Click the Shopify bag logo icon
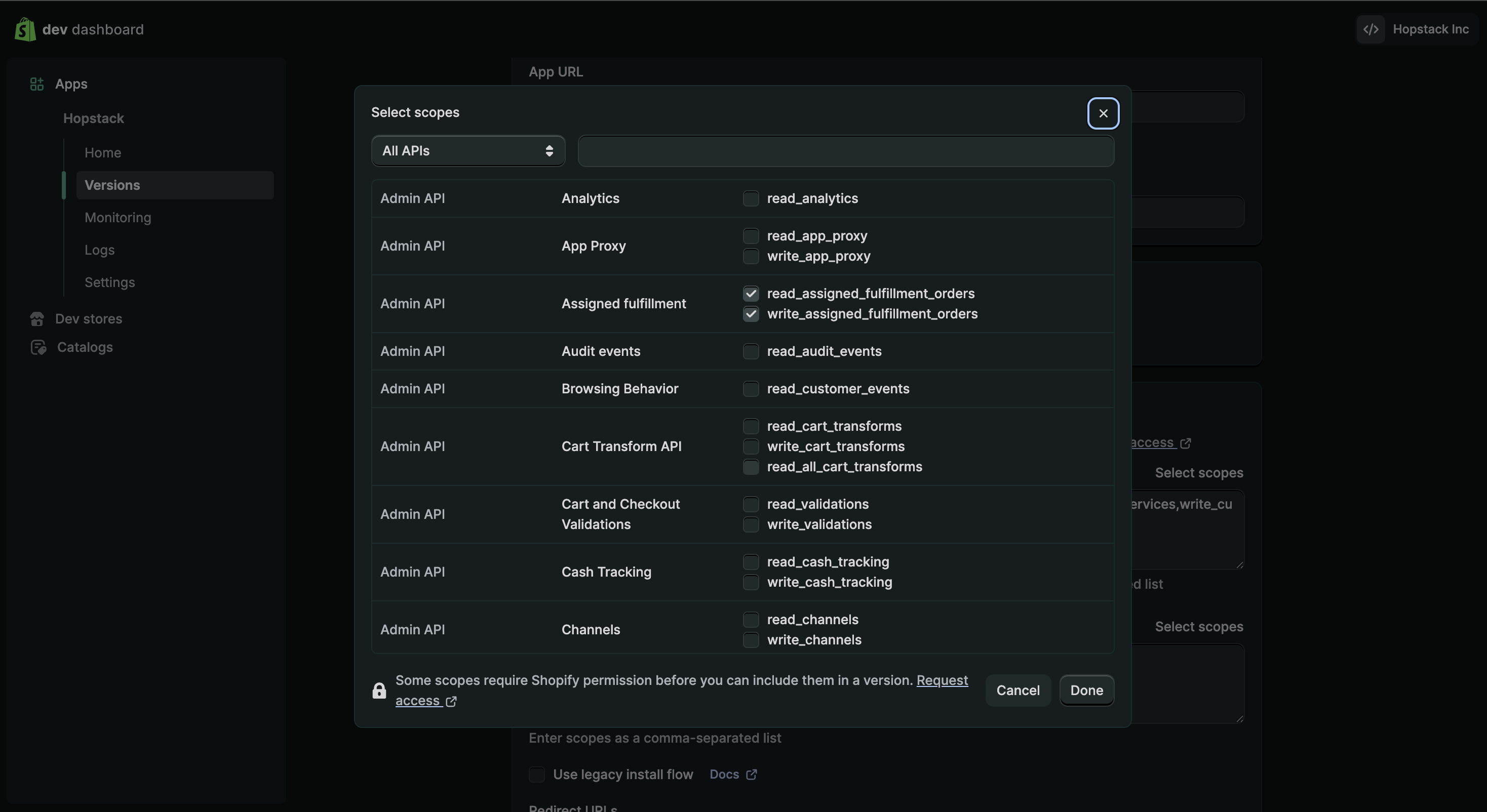1487x812 pixels. (x=25, y=29)
